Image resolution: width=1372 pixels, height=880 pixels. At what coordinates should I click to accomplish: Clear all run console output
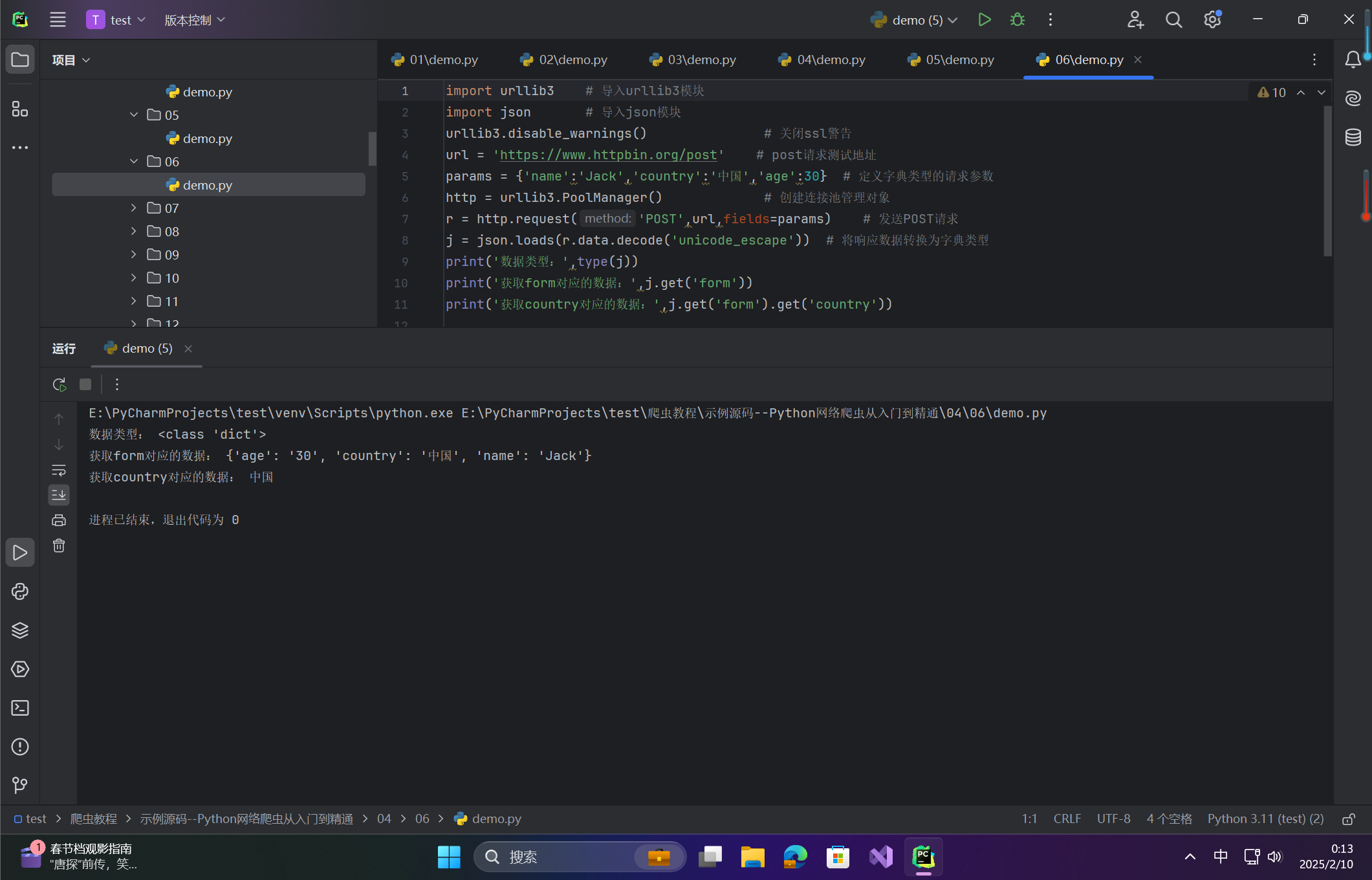pos(59,546)
